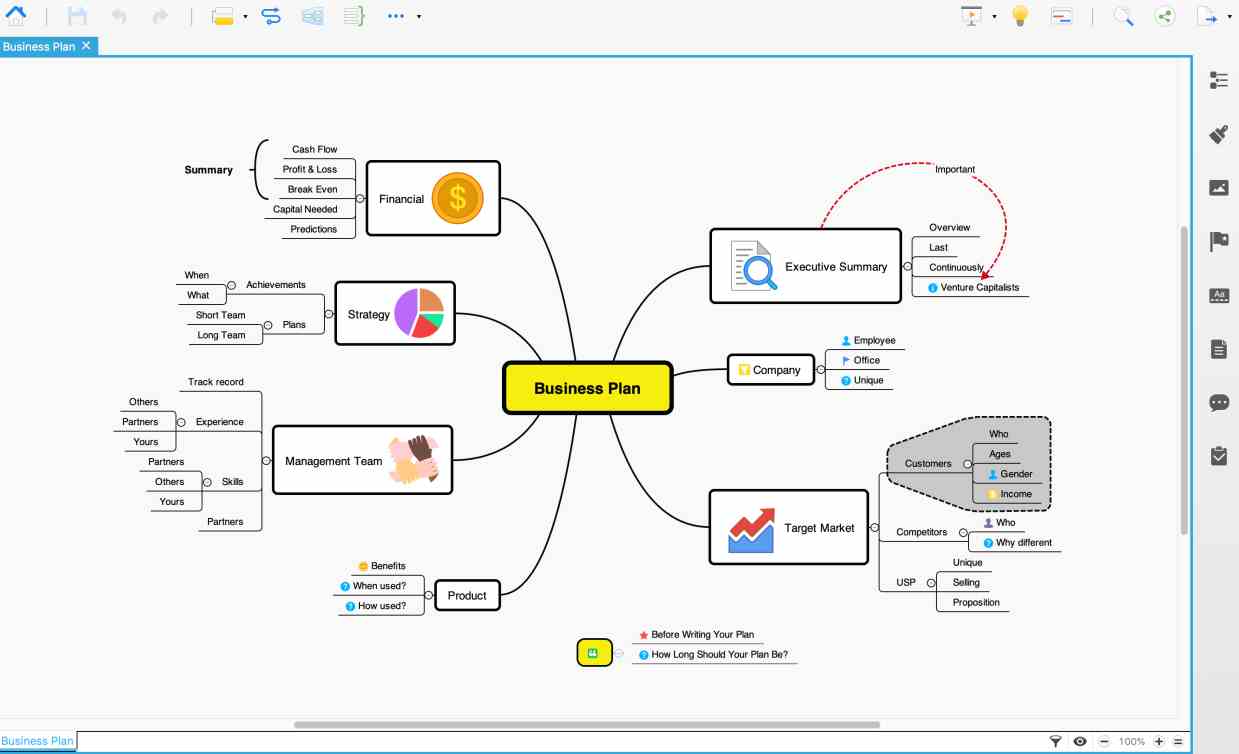
Task: Collapse the Executive Summary branch toggle
Action: point(907,267)
